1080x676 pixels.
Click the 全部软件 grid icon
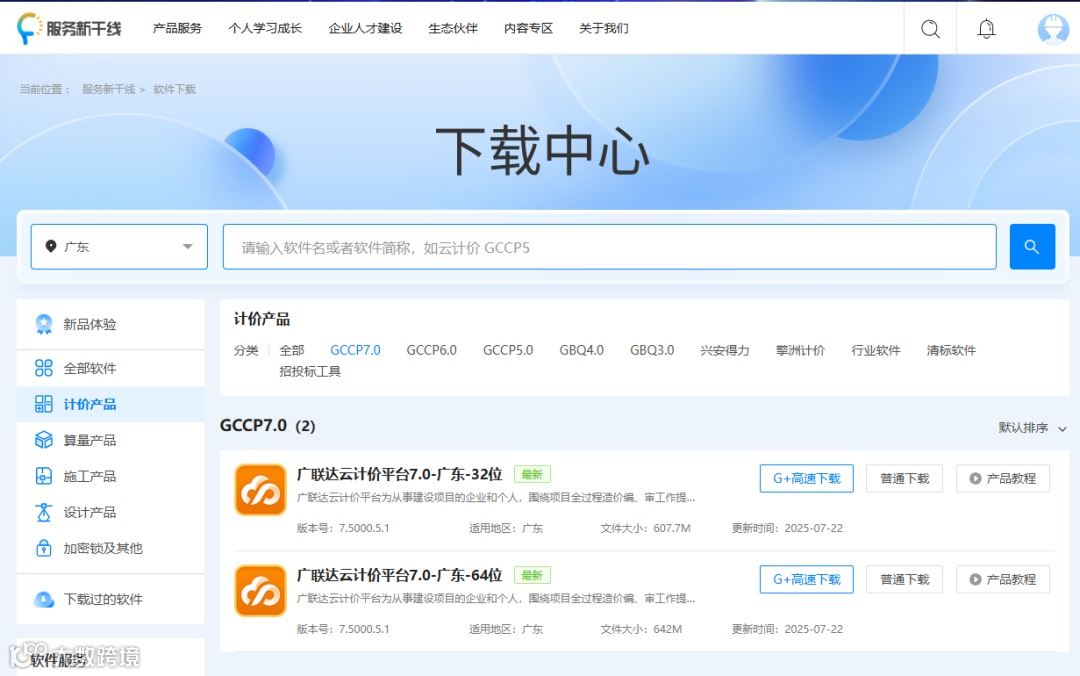coord(43,368)
